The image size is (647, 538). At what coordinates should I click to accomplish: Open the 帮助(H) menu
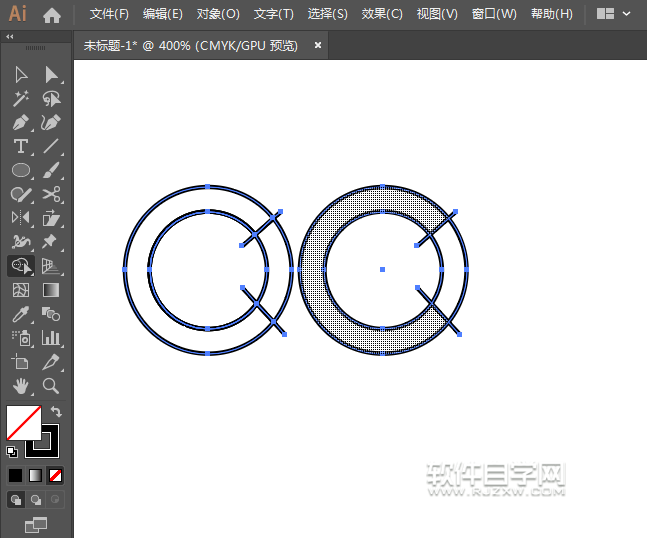coord(552,14)
